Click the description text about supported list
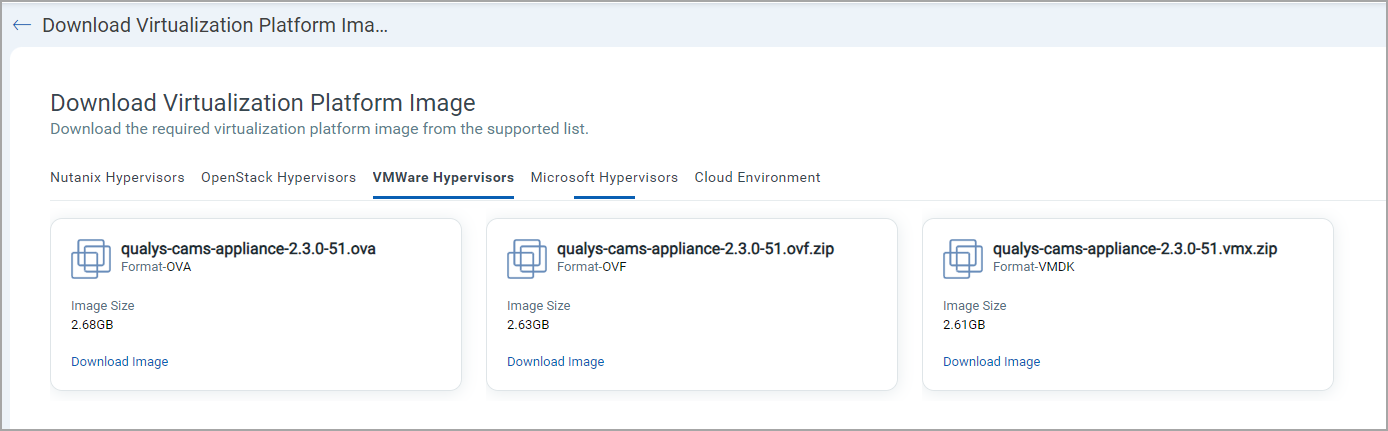The width and height of the screenshot is (1388, 431). (x=319, y=129)
